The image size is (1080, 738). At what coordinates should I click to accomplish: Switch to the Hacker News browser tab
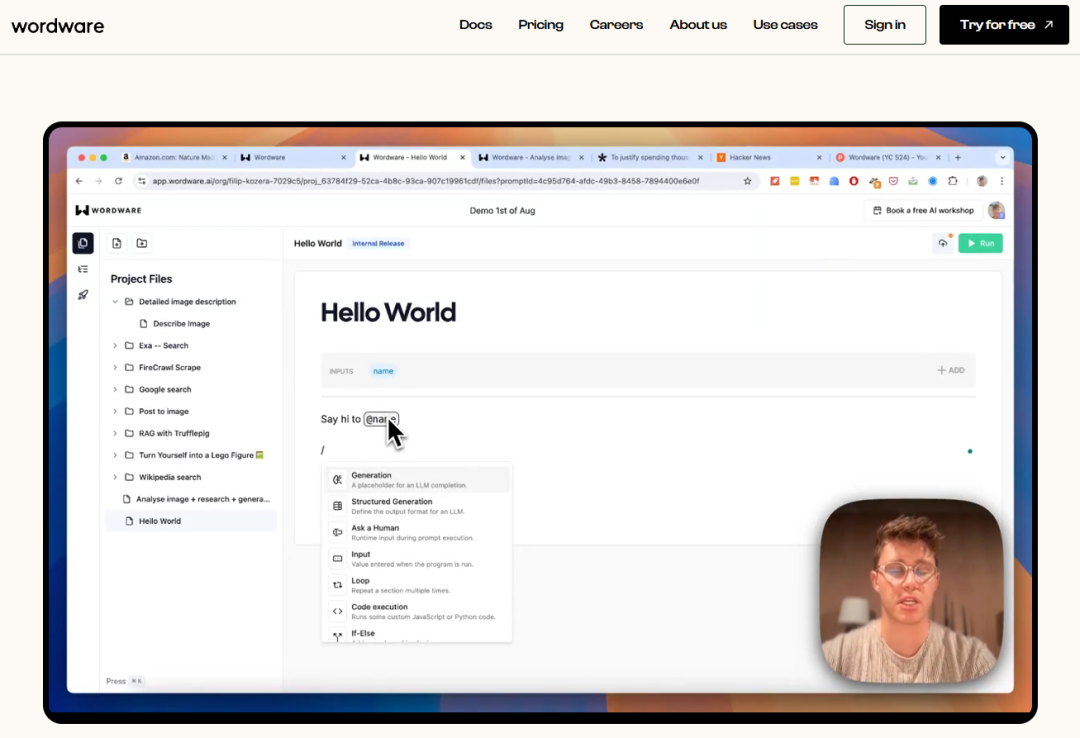point(749,157)
